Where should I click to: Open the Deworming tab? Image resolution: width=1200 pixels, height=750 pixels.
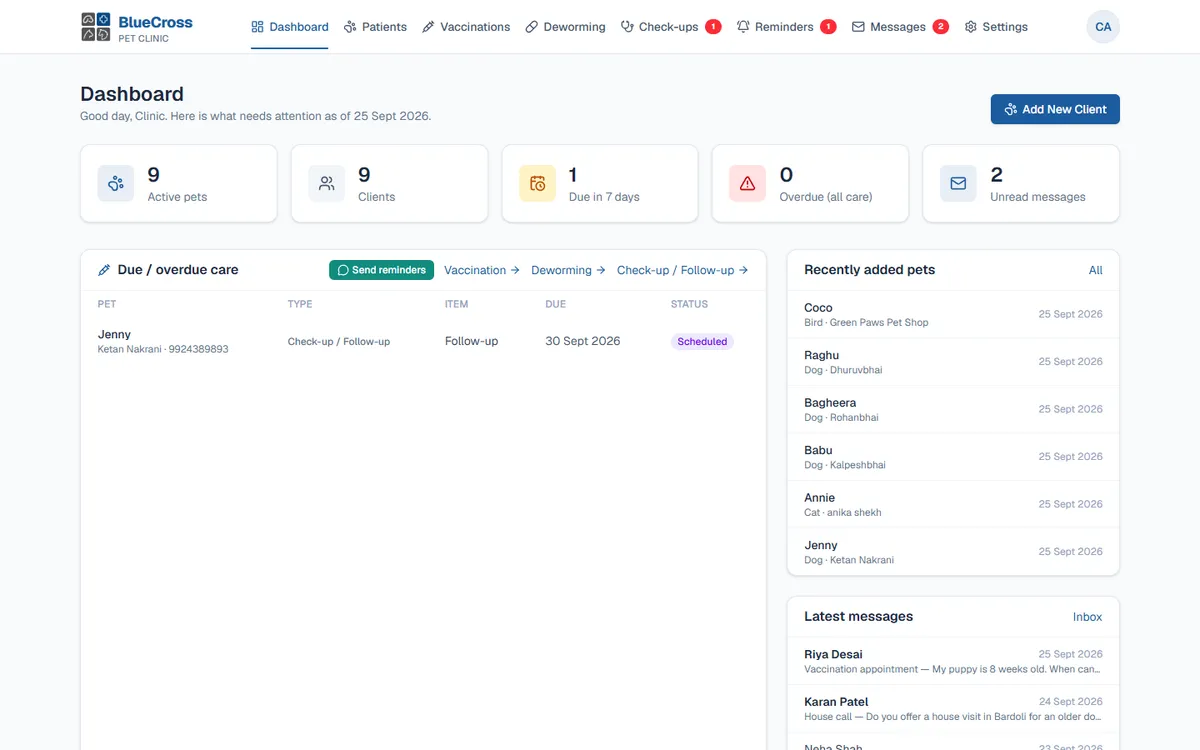coord(565,27)
